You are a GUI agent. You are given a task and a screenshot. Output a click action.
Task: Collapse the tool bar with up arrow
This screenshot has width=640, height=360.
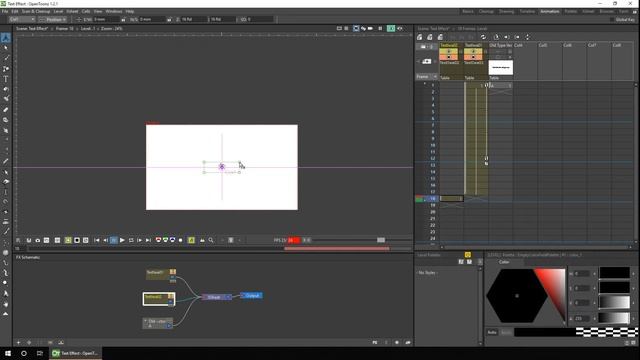pyautogui.click(x=6, y=314)
